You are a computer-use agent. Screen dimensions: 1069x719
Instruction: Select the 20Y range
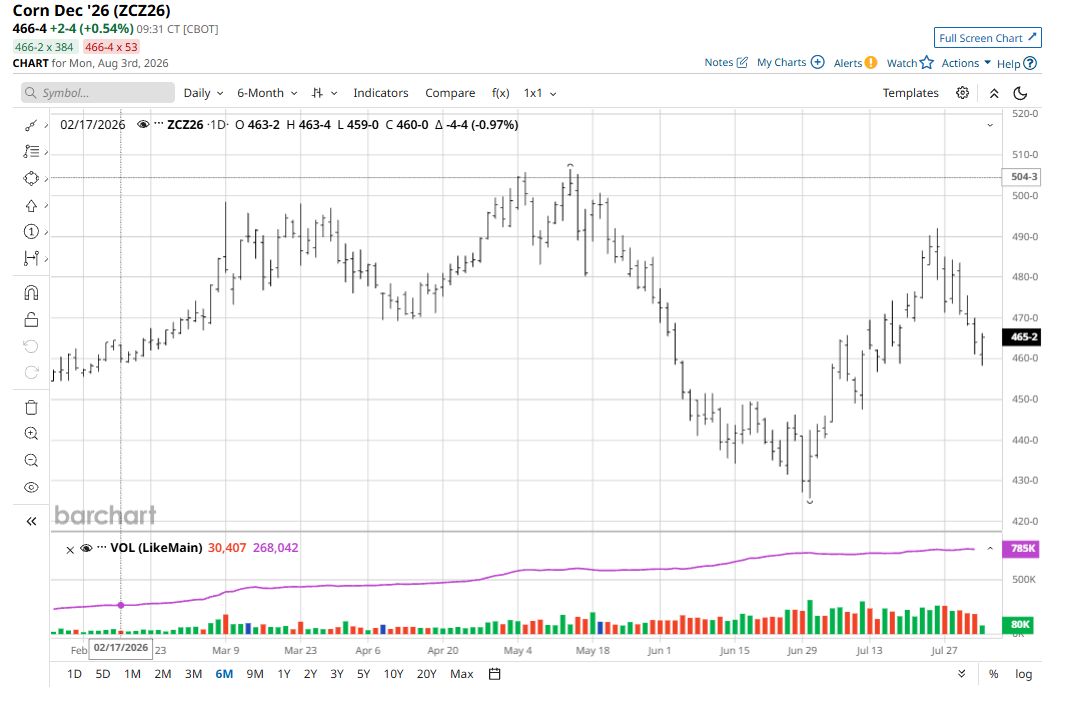point(426,674)
